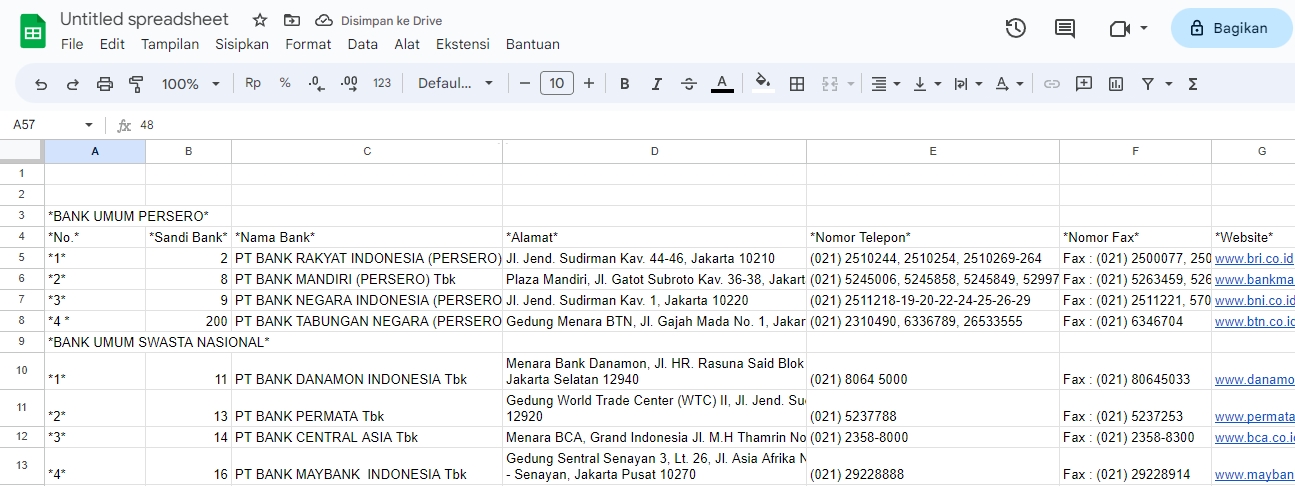Click the Bagikan share button
Screen dimensions: 1295x486
tap(1230, 28)
